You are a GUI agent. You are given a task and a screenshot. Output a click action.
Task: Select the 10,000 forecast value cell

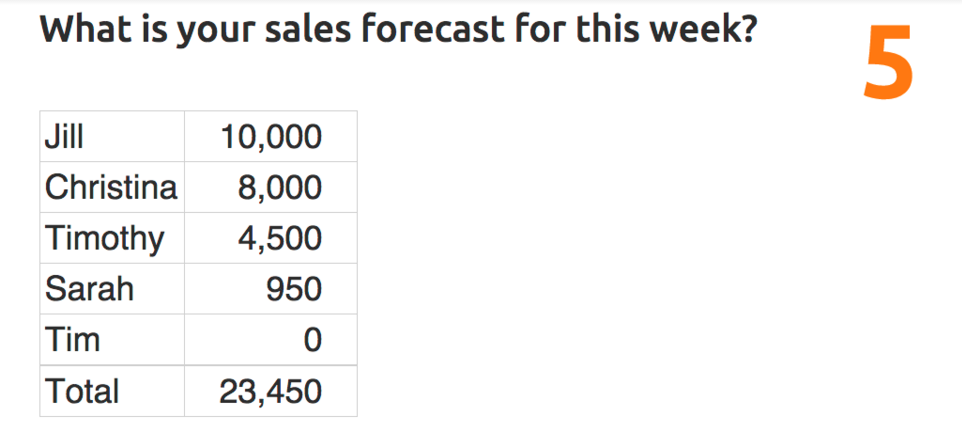(271, 136)
